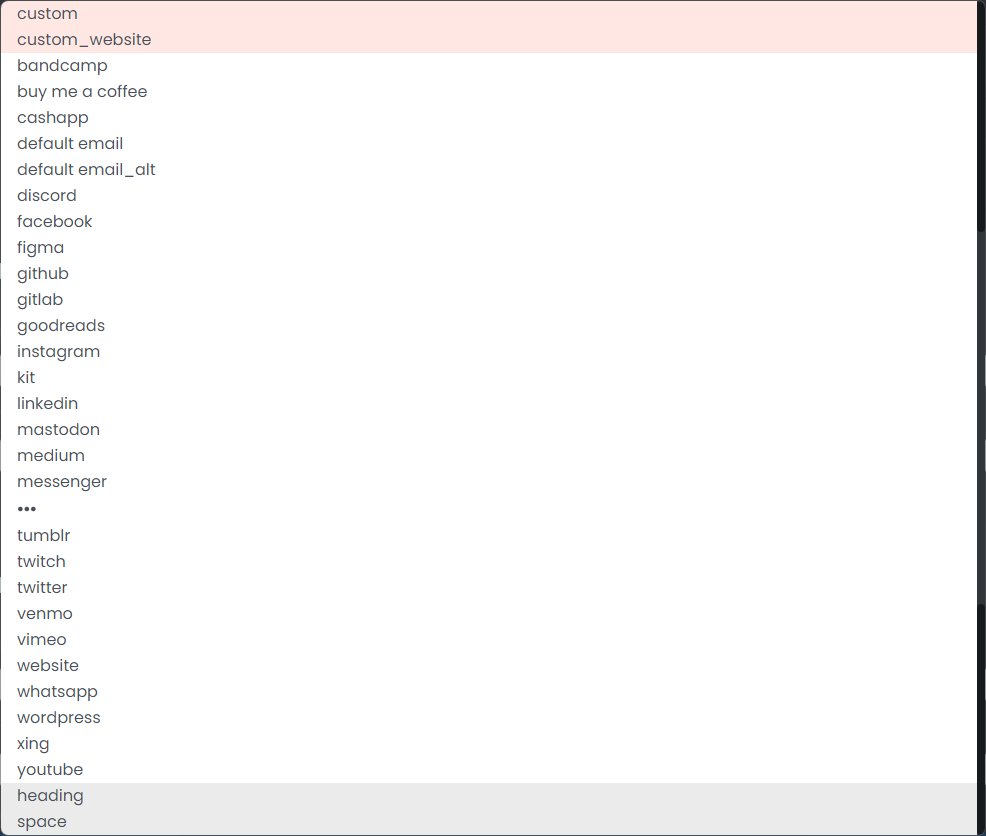Pick linkedin from the list
This screenshot has height=836, width=986.
pyautogui.click(x=489, y=404)
